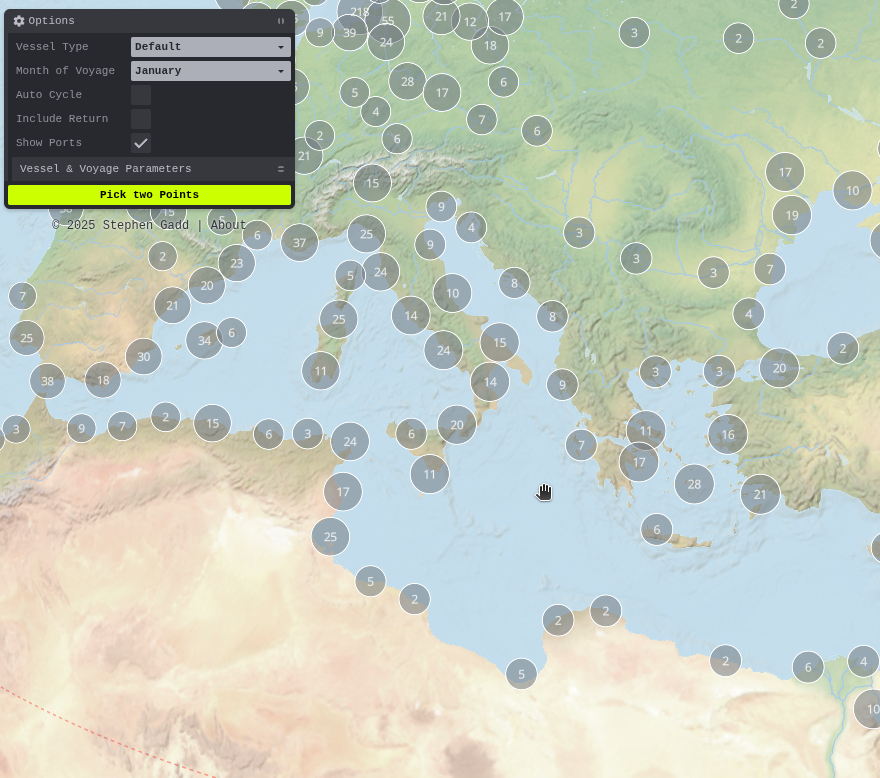This screenshot has height=778, width=880.
Task: Click the port cluster labeled 23
Action: pyautogui.click(x=236, y=263)
